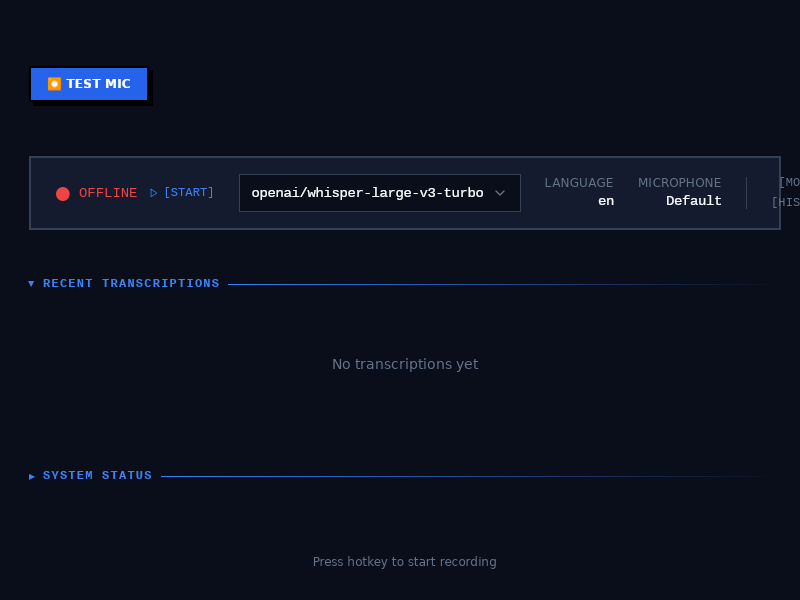Click the play triangle icon beside START

[x=154, y=193]
